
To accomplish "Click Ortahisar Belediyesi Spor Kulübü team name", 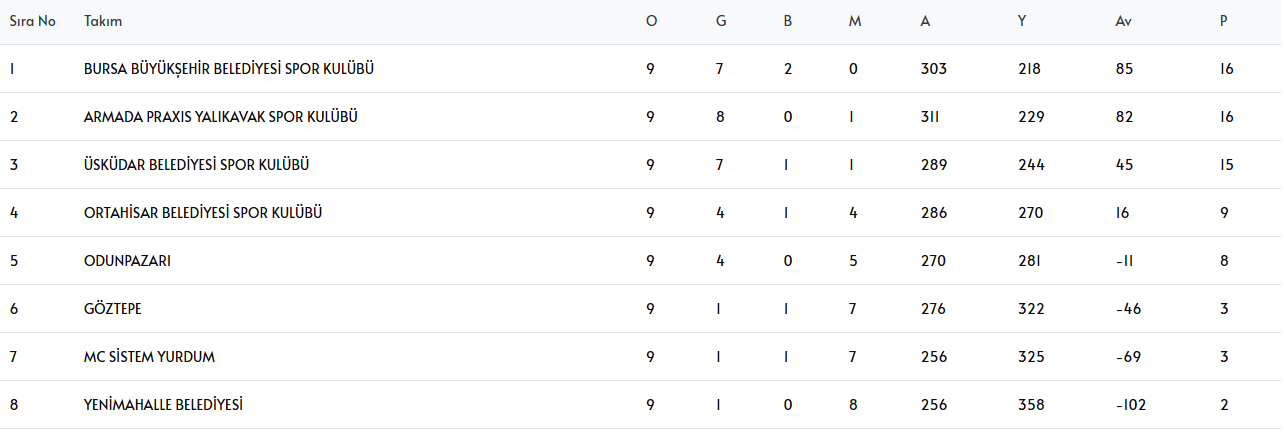I will click(x=203, y=213).
